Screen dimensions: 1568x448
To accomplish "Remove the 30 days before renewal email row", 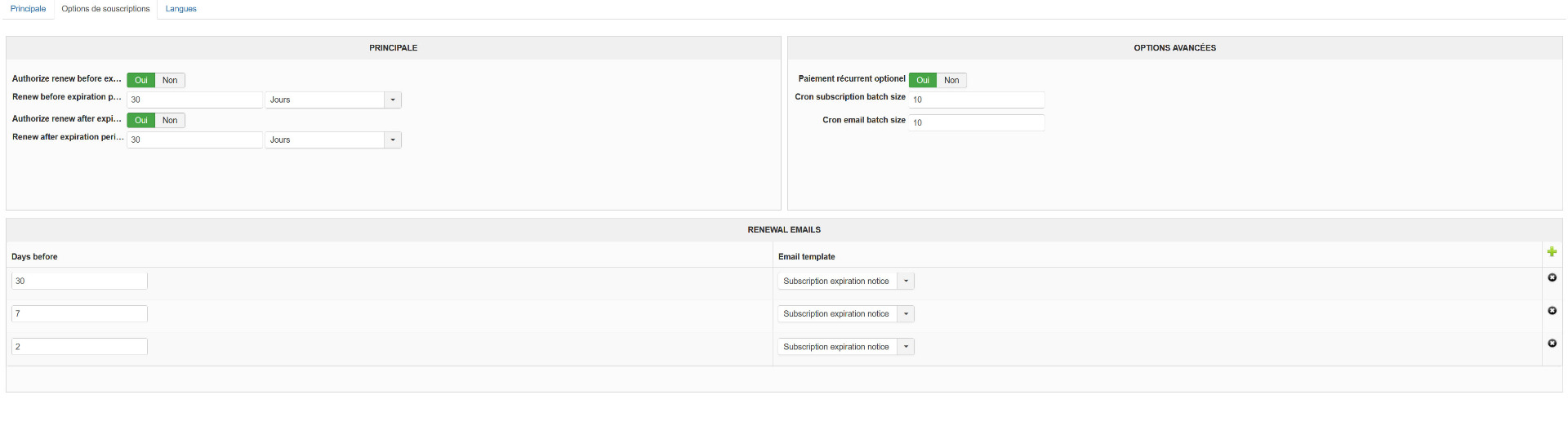I will 1552,277.
